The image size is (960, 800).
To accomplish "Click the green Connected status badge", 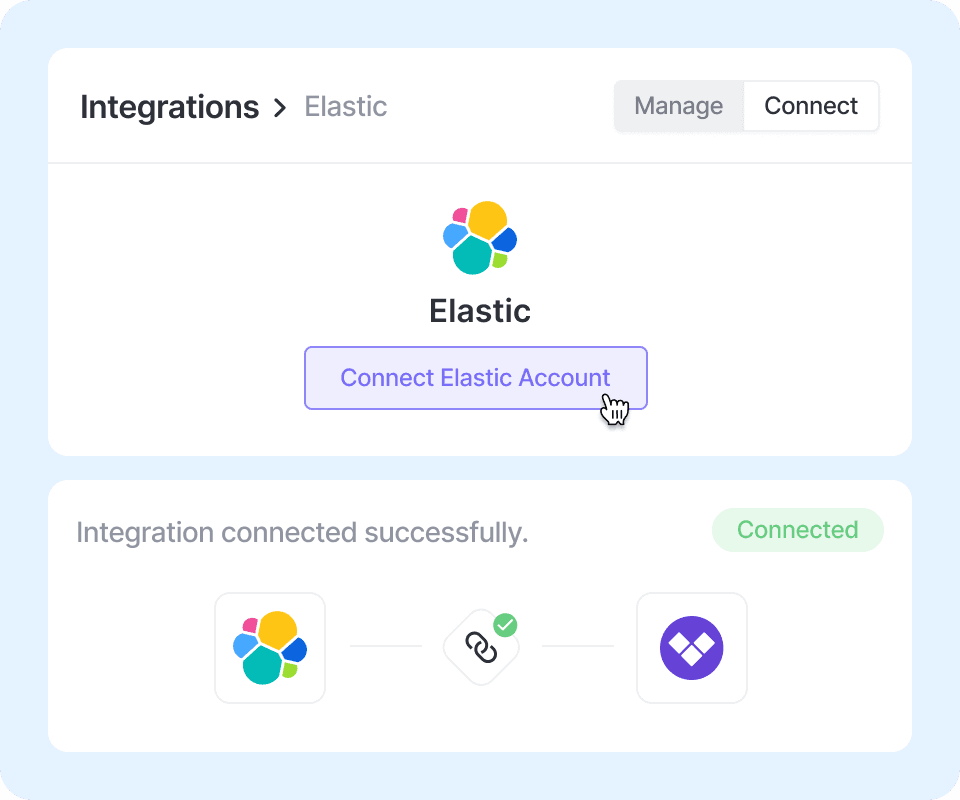I will (x=797, y=530).
